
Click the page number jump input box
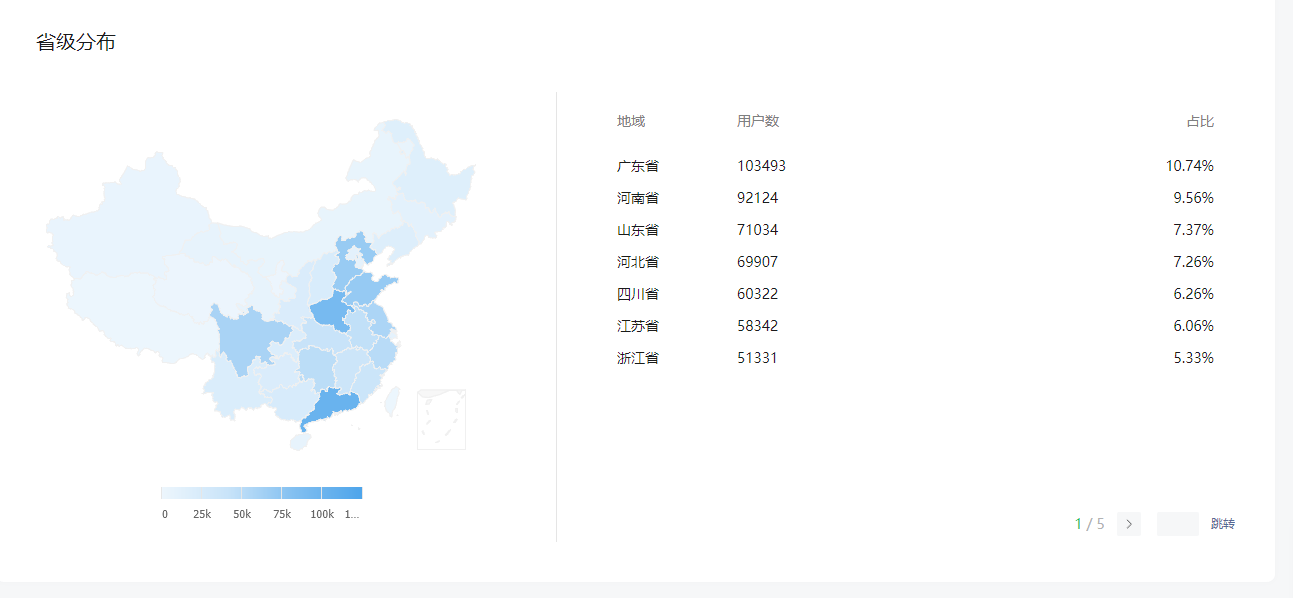(1177, 524)
